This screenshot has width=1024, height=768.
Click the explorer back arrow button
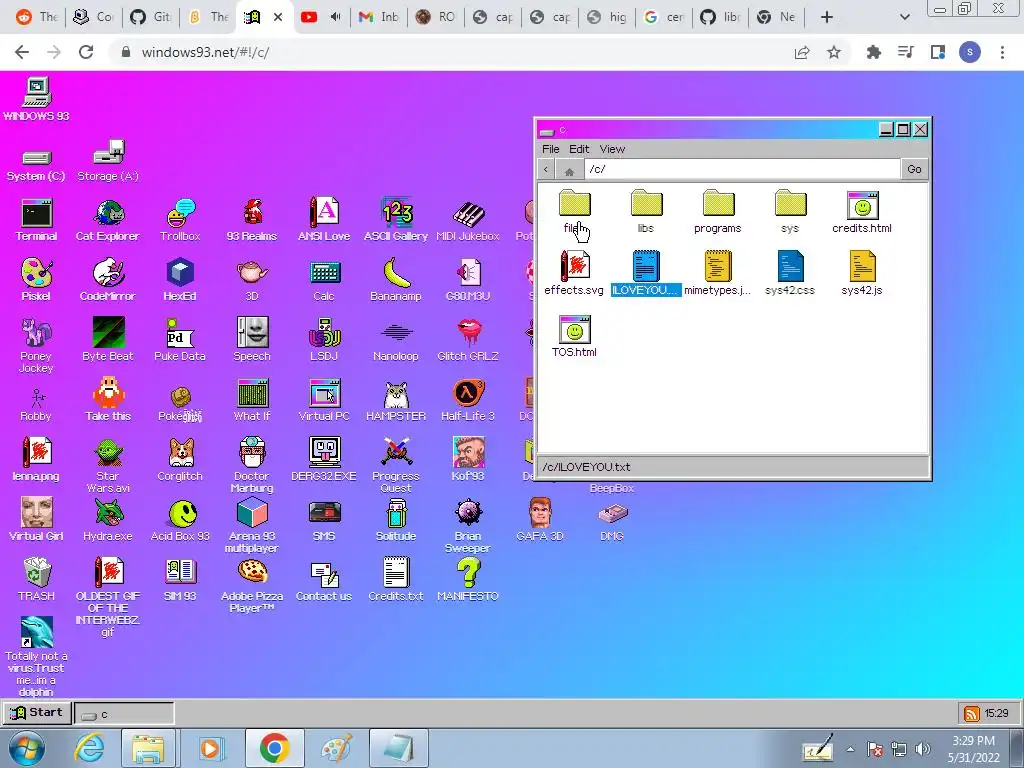pyautogui.click(x=547, y=170)
